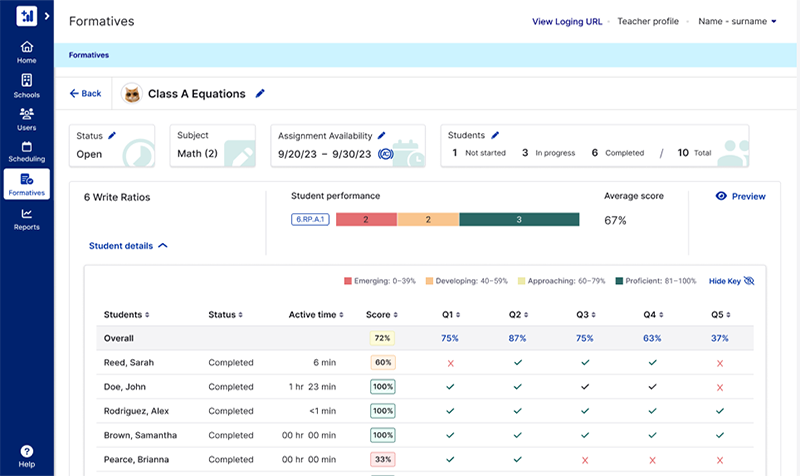Click the green Proficient segment of performance bar
Screen dimensions: 800x476
click(519, 219)
